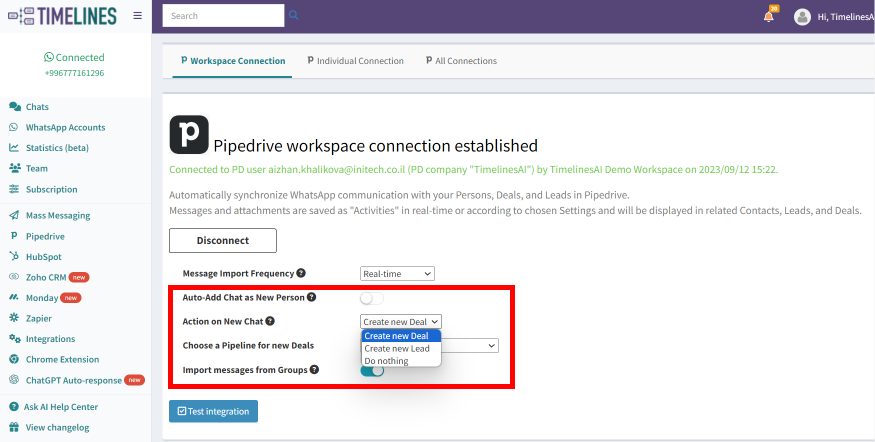The width and height of the screenshot is (875, 442).
Task: Click help icon beside Action on New Chat
Action: pos(270,321)
